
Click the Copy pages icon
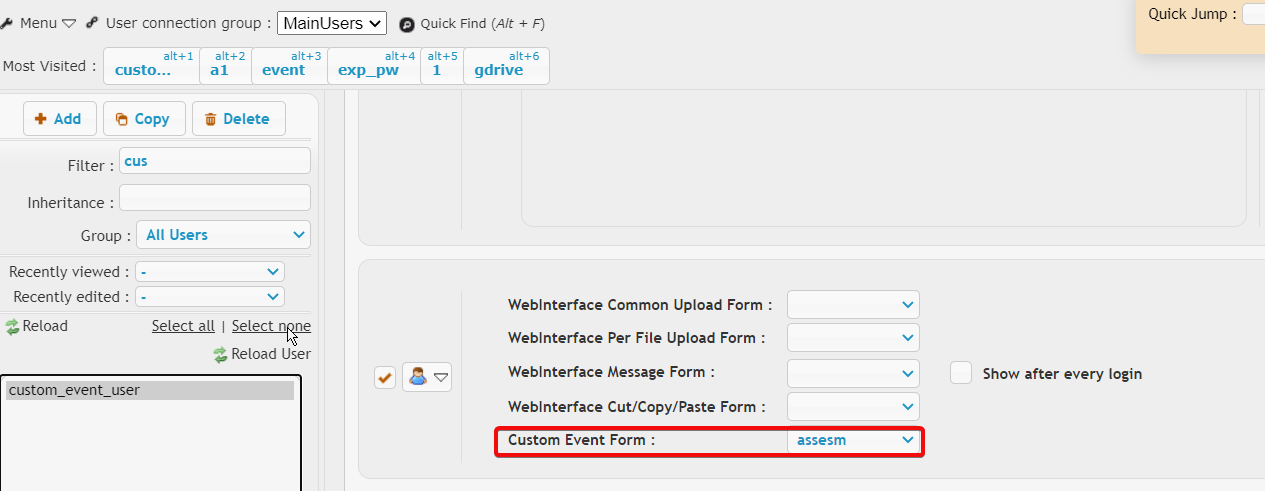pos(121,119)
